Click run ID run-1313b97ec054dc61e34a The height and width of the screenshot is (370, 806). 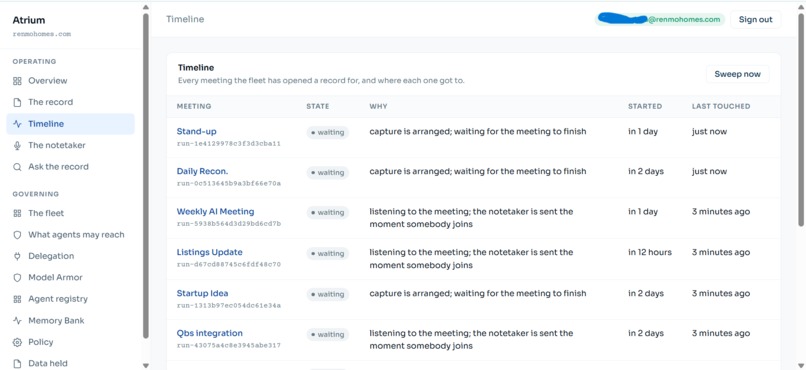pyautogui.click(x=229, y=305)
